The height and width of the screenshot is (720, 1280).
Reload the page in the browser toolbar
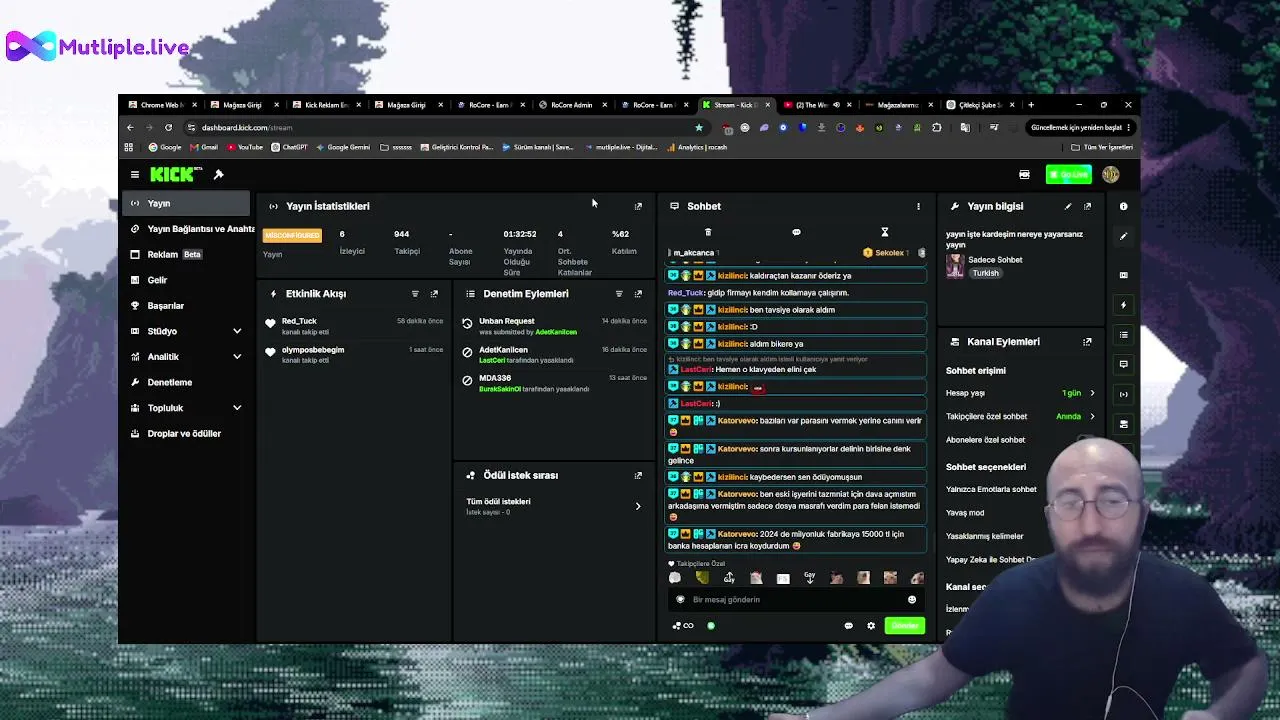(x=168, y=128)
